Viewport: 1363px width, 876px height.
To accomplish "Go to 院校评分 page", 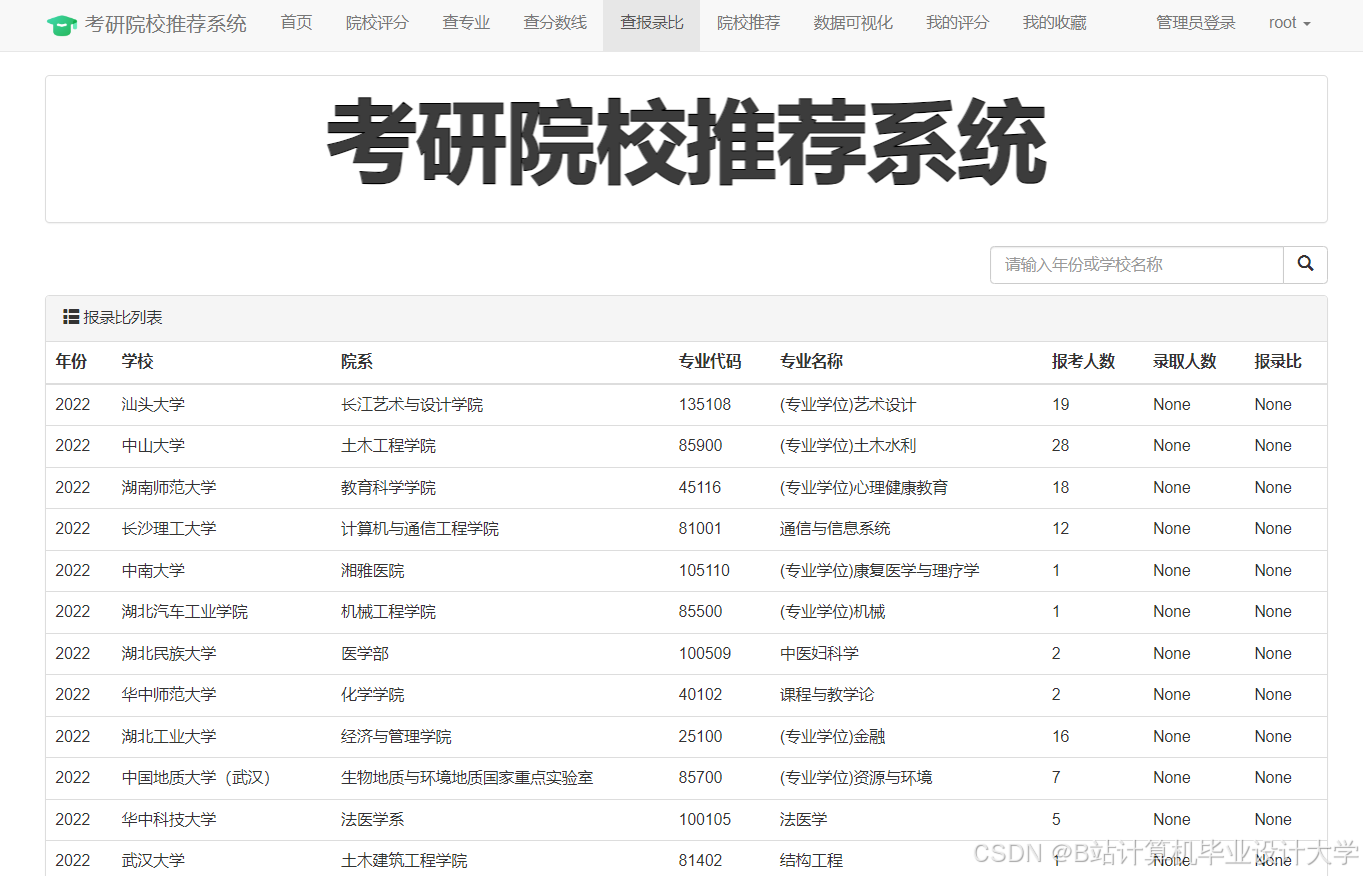I will (377, 23).
